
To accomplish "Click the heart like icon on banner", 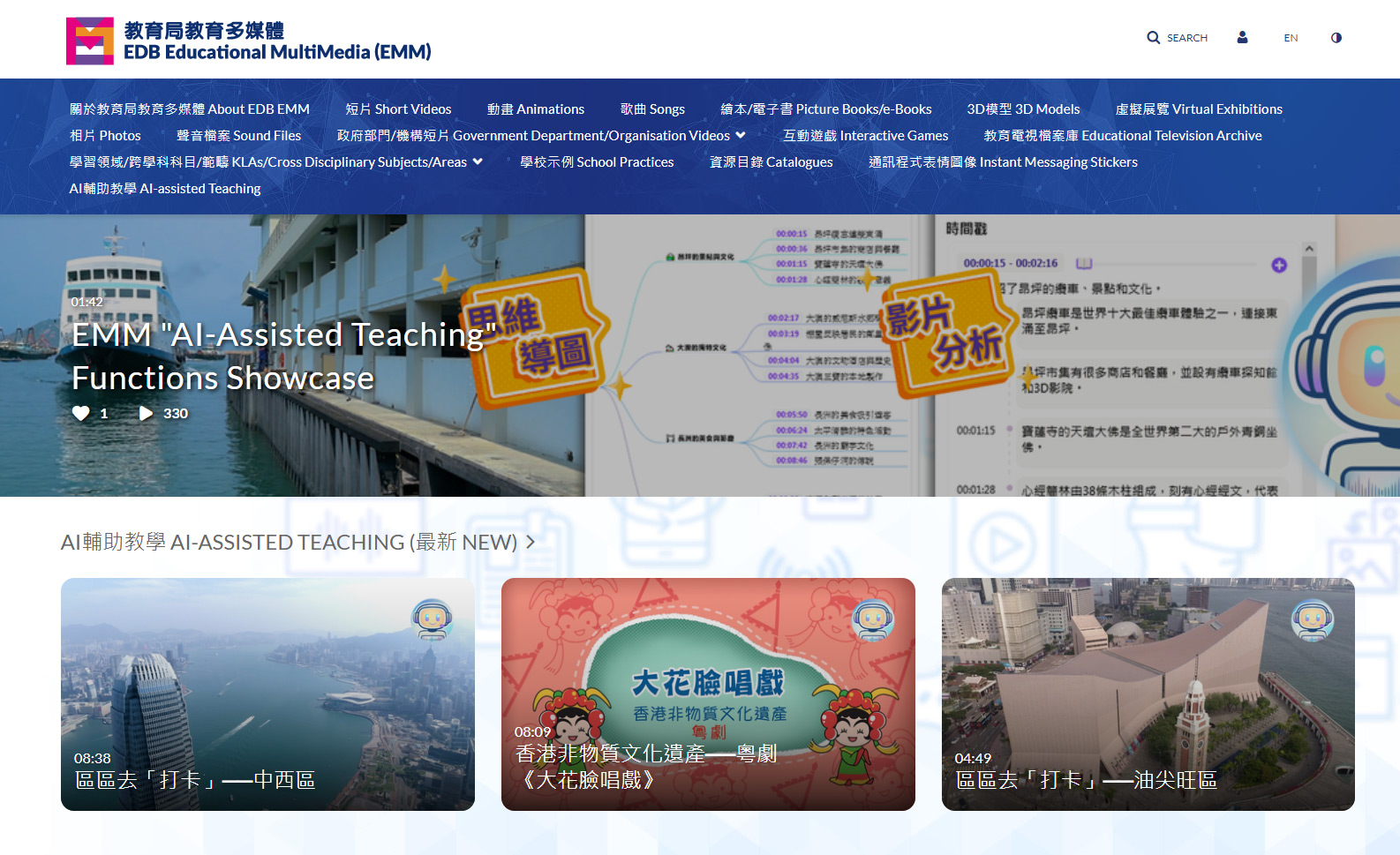I will click(81, 413).
